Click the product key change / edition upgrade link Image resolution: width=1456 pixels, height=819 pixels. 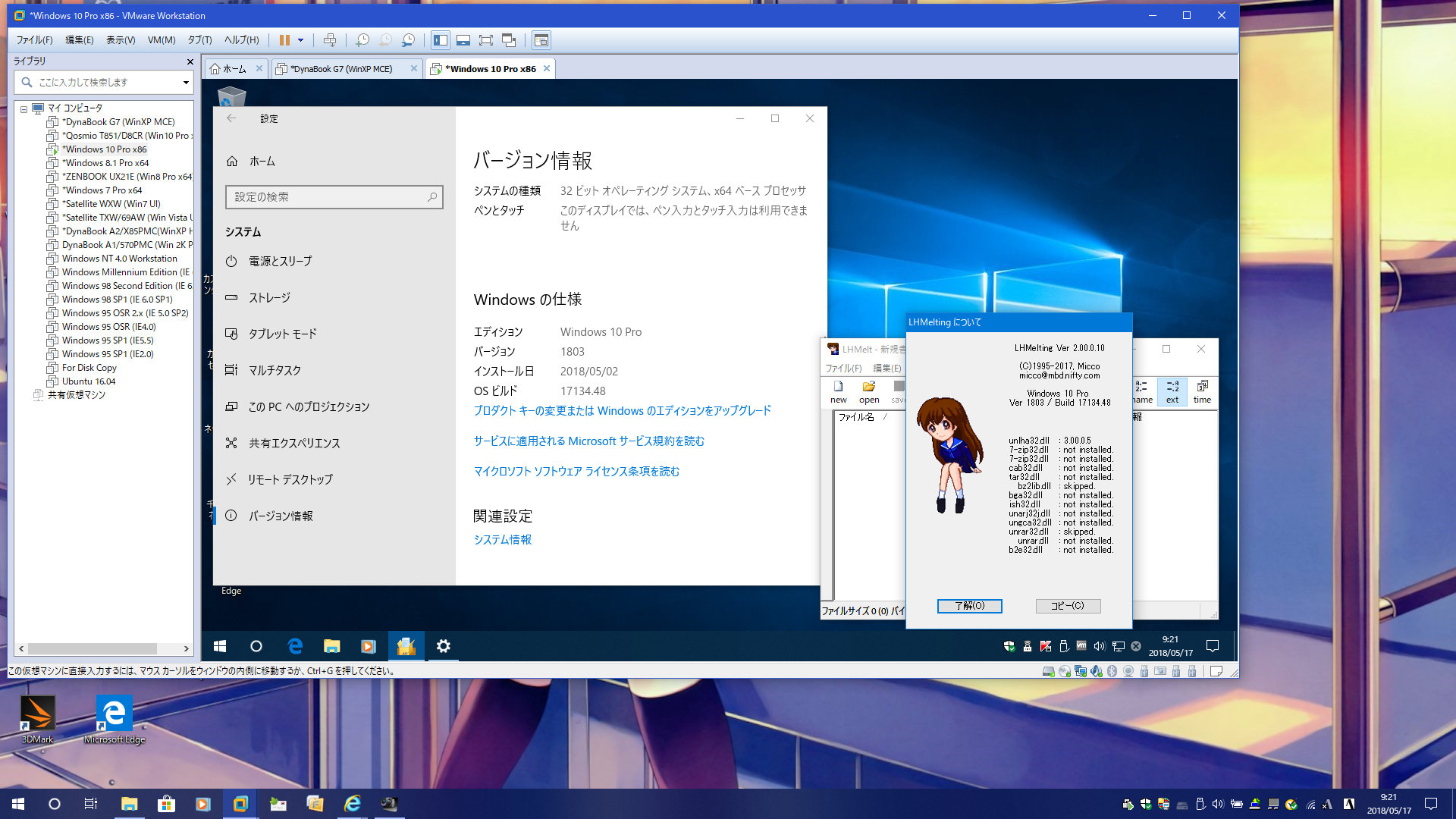tap(622, 410)
